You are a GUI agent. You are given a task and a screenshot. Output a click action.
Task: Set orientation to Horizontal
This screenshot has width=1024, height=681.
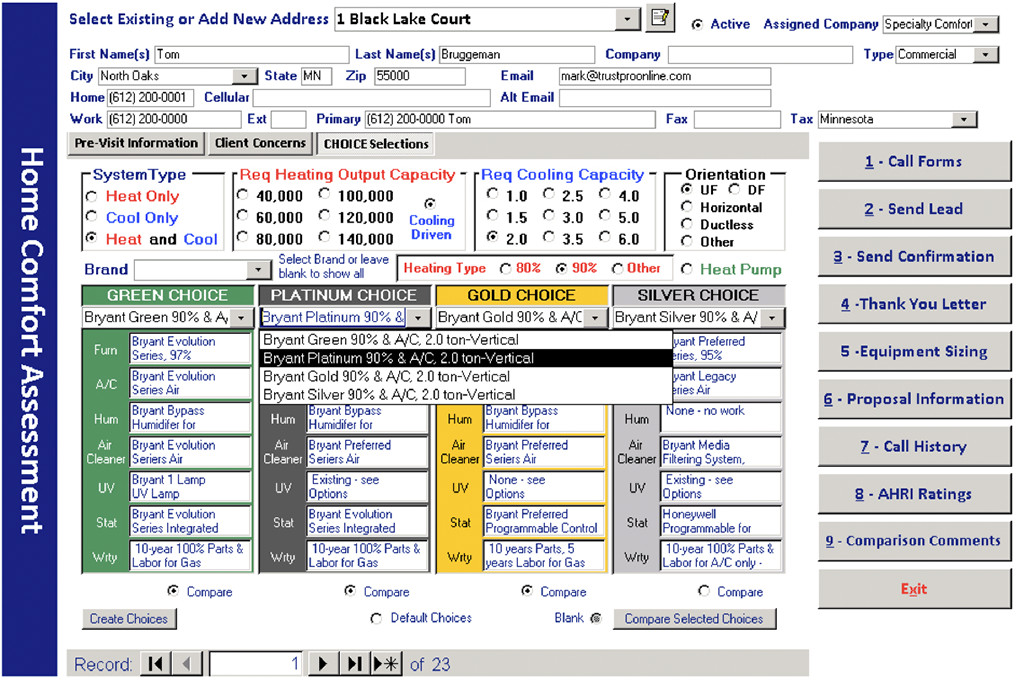686,207
